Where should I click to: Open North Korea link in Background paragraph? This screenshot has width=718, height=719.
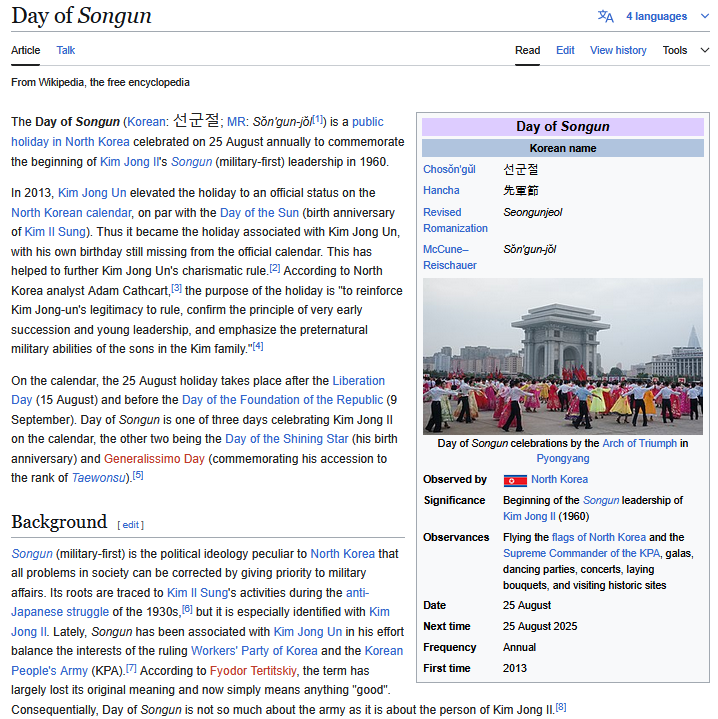[342, 554]
